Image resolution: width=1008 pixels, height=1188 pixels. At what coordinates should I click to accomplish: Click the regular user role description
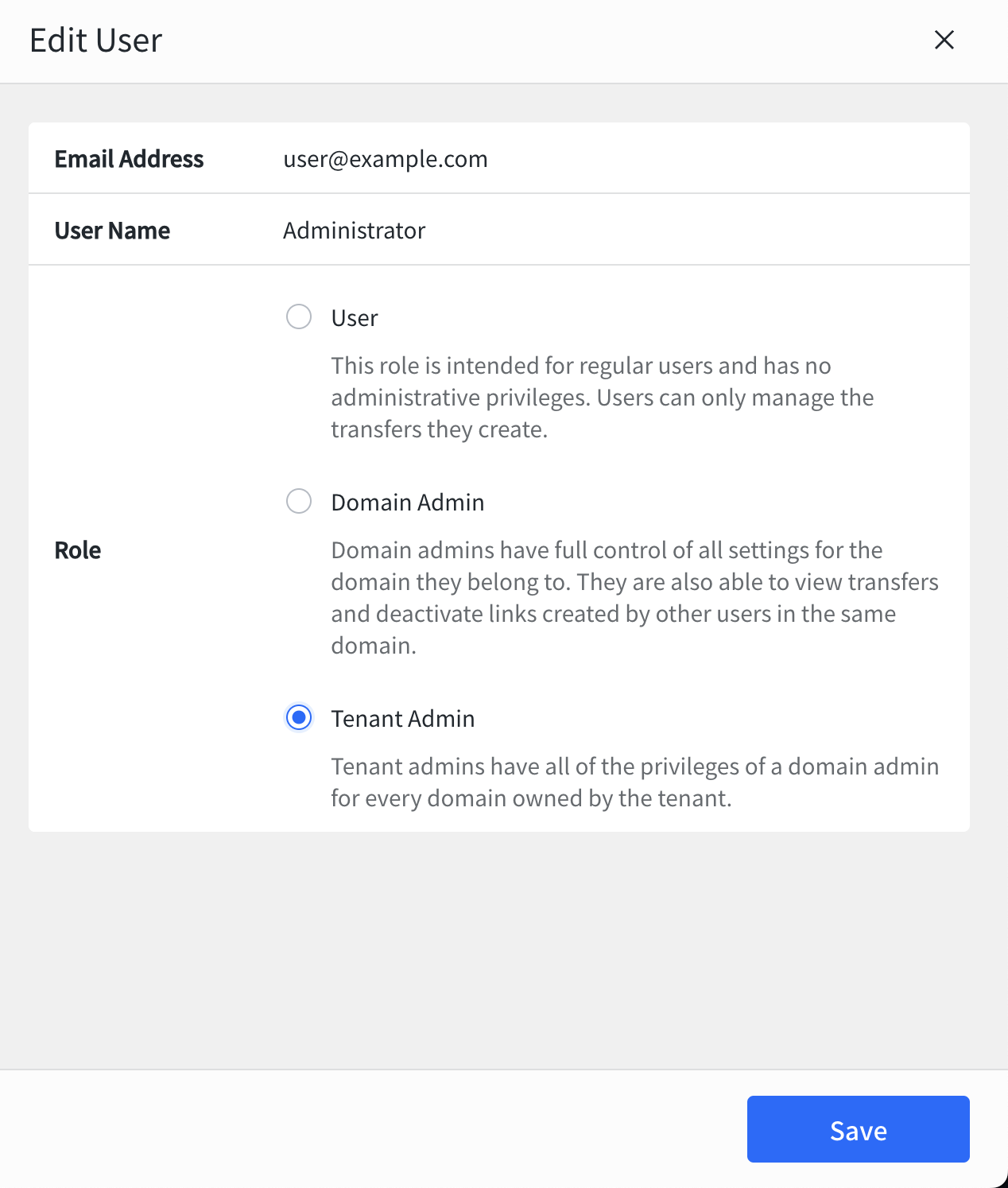tap(602, 398)
